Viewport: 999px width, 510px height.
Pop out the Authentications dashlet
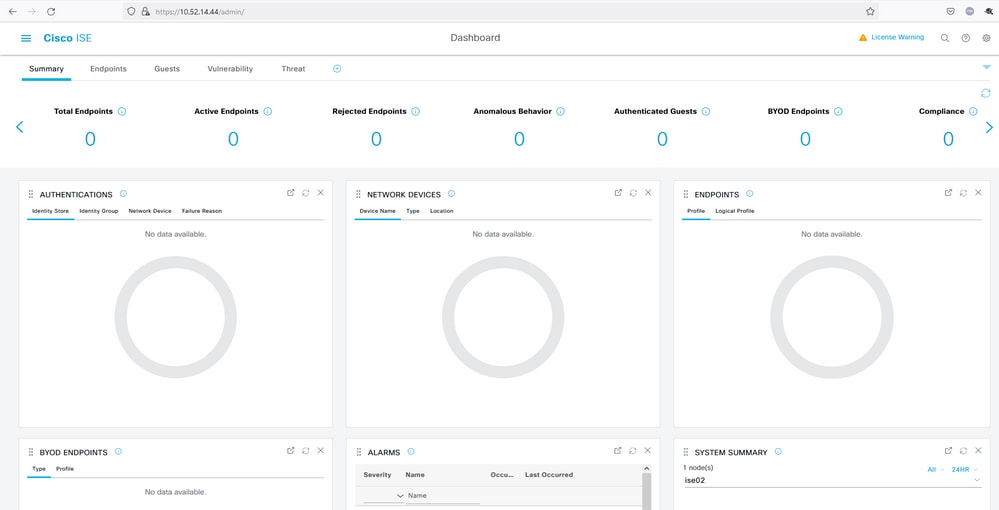coord(291,193)
